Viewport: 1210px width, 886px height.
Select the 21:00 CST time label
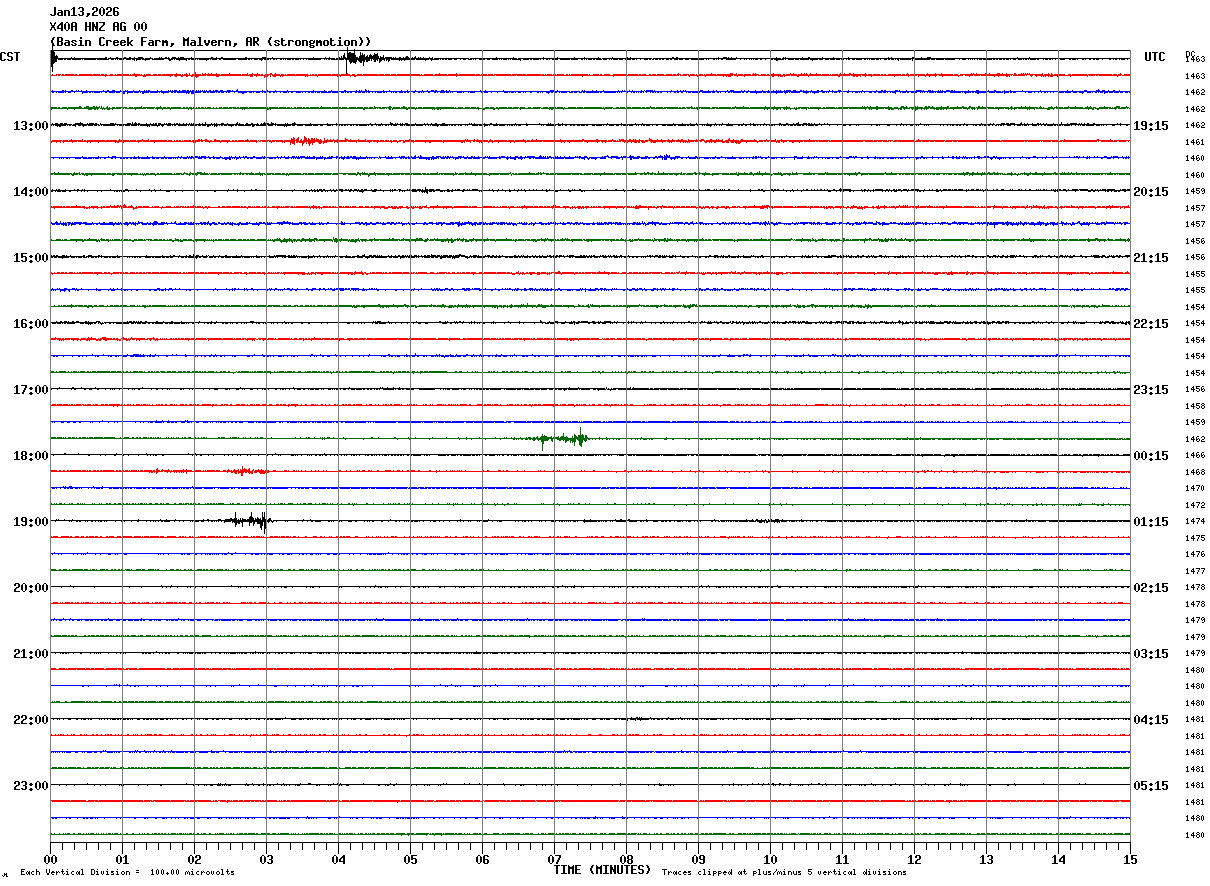pyautogui.click(x=30, y=654)
